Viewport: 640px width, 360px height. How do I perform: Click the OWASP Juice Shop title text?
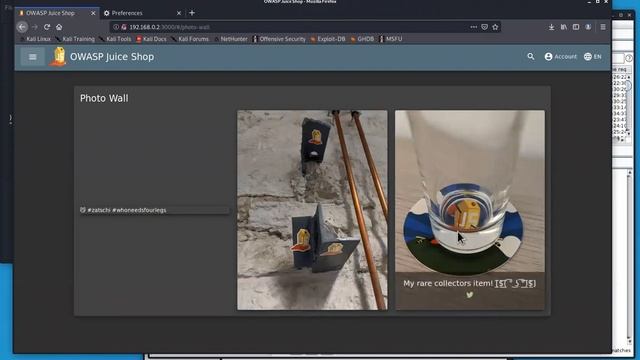112,57
